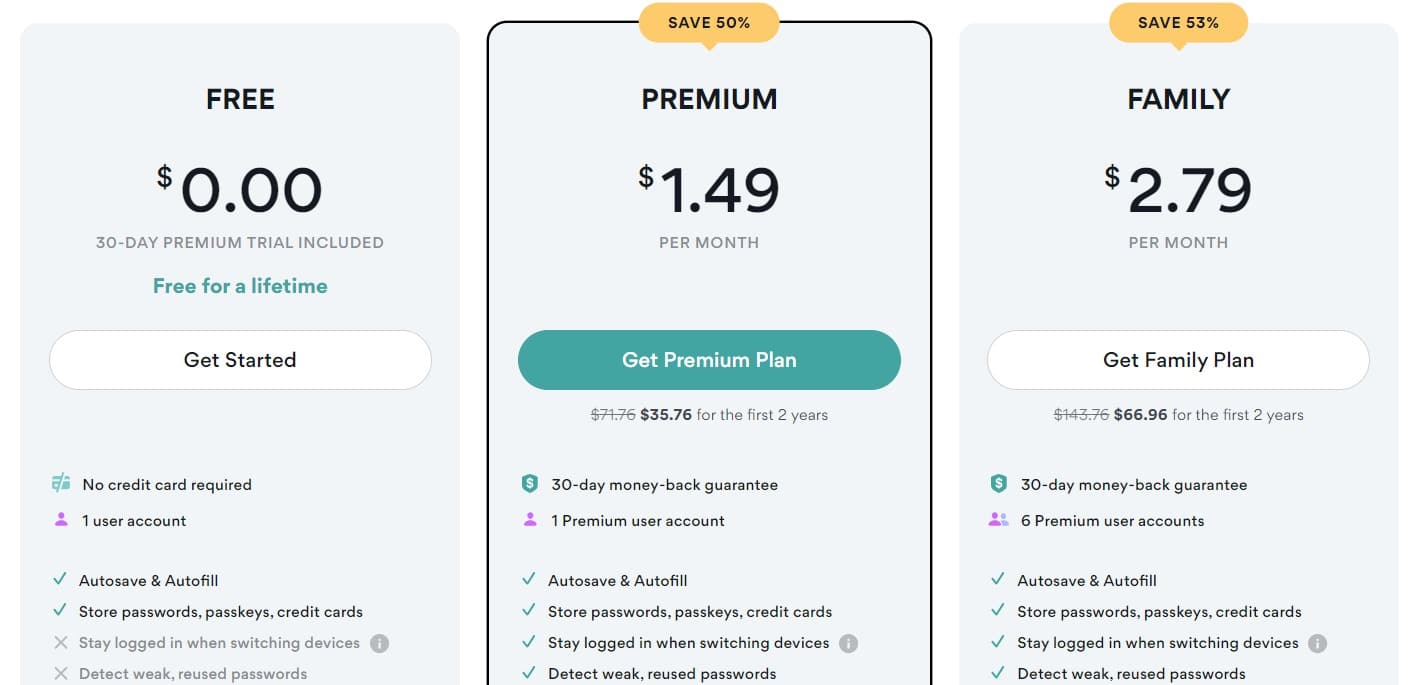
Task: Click the checkmark beside Premium Autosave & Autofill
Action: (x=529, y=580)
